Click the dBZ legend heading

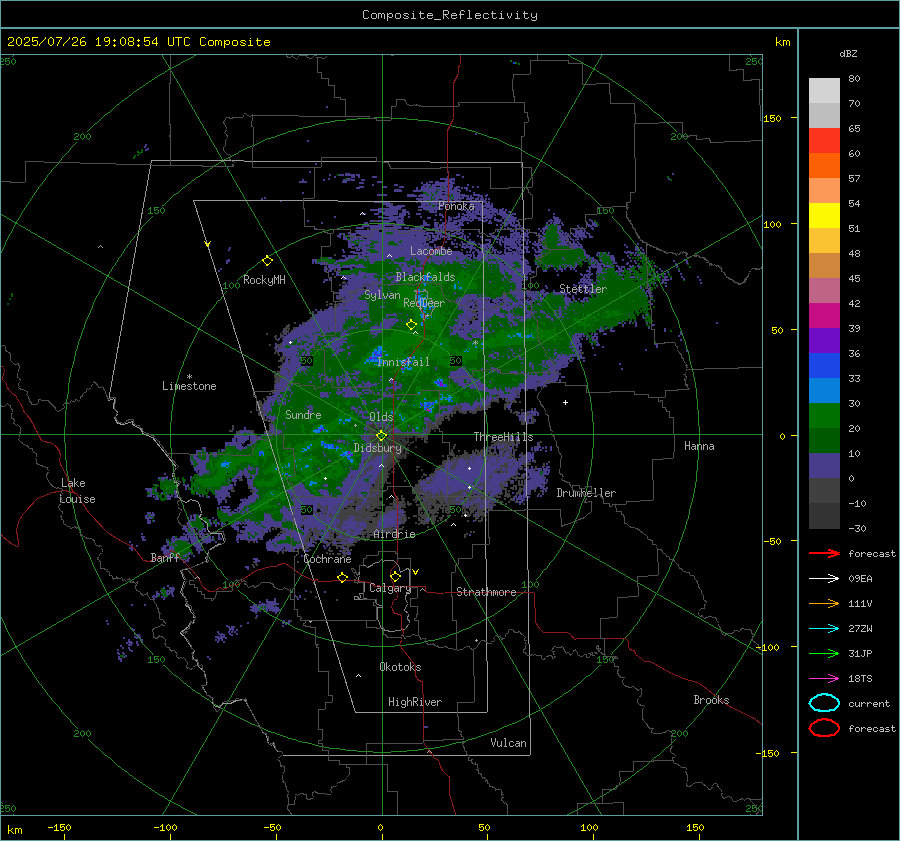[848, 53]
